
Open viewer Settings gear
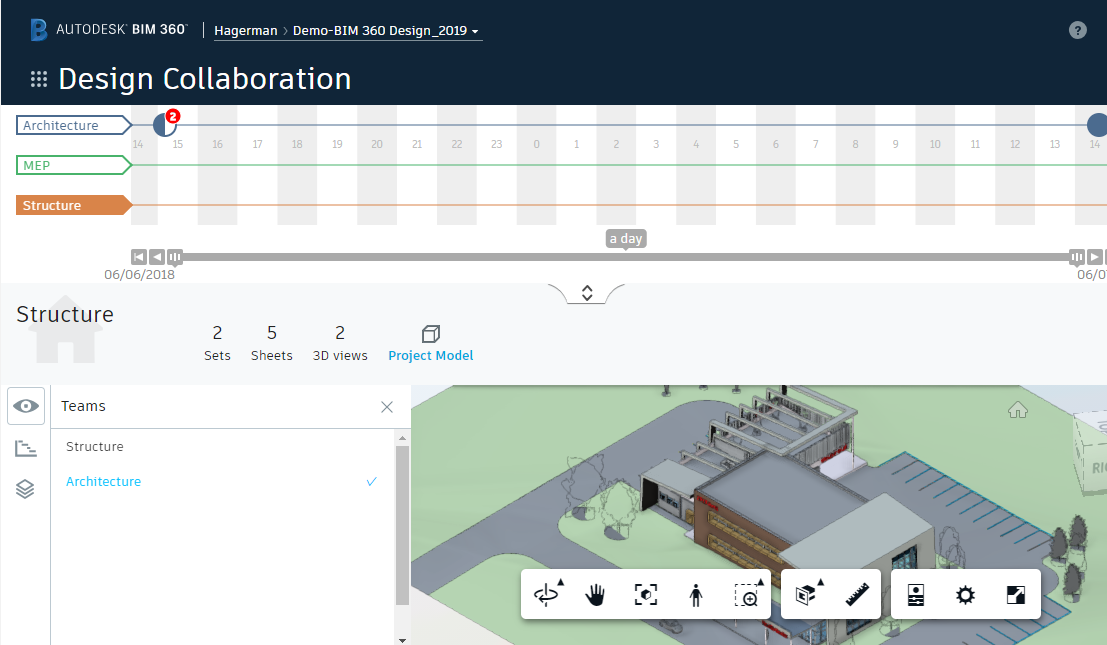[965, 594]
